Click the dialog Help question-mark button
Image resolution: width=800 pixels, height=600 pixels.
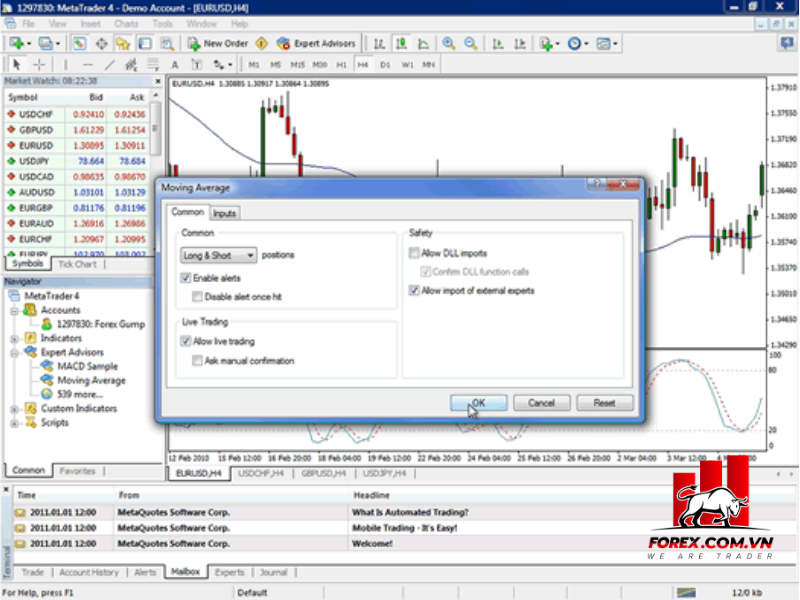(x=596, y=184)
